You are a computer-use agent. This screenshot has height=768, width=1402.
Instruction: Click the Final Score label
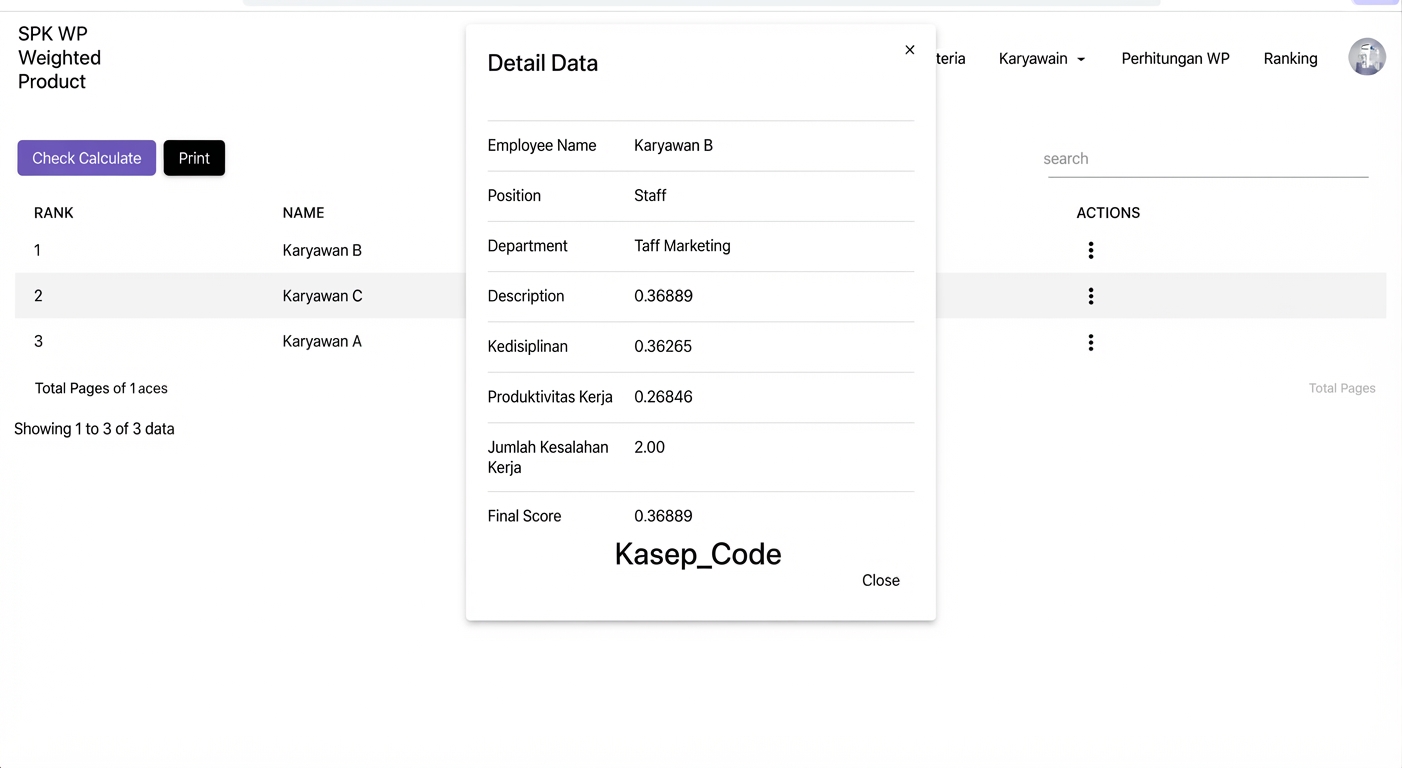[x=524, y=517]
